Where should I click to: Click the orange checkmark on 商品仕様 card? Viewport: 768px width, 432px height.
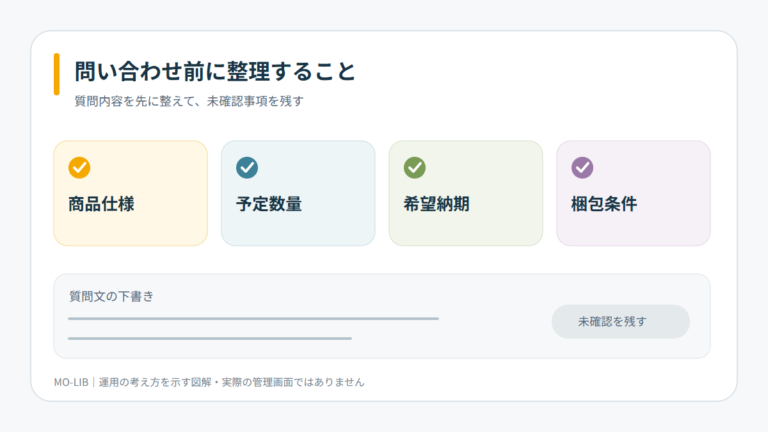[x=79, y=168]
